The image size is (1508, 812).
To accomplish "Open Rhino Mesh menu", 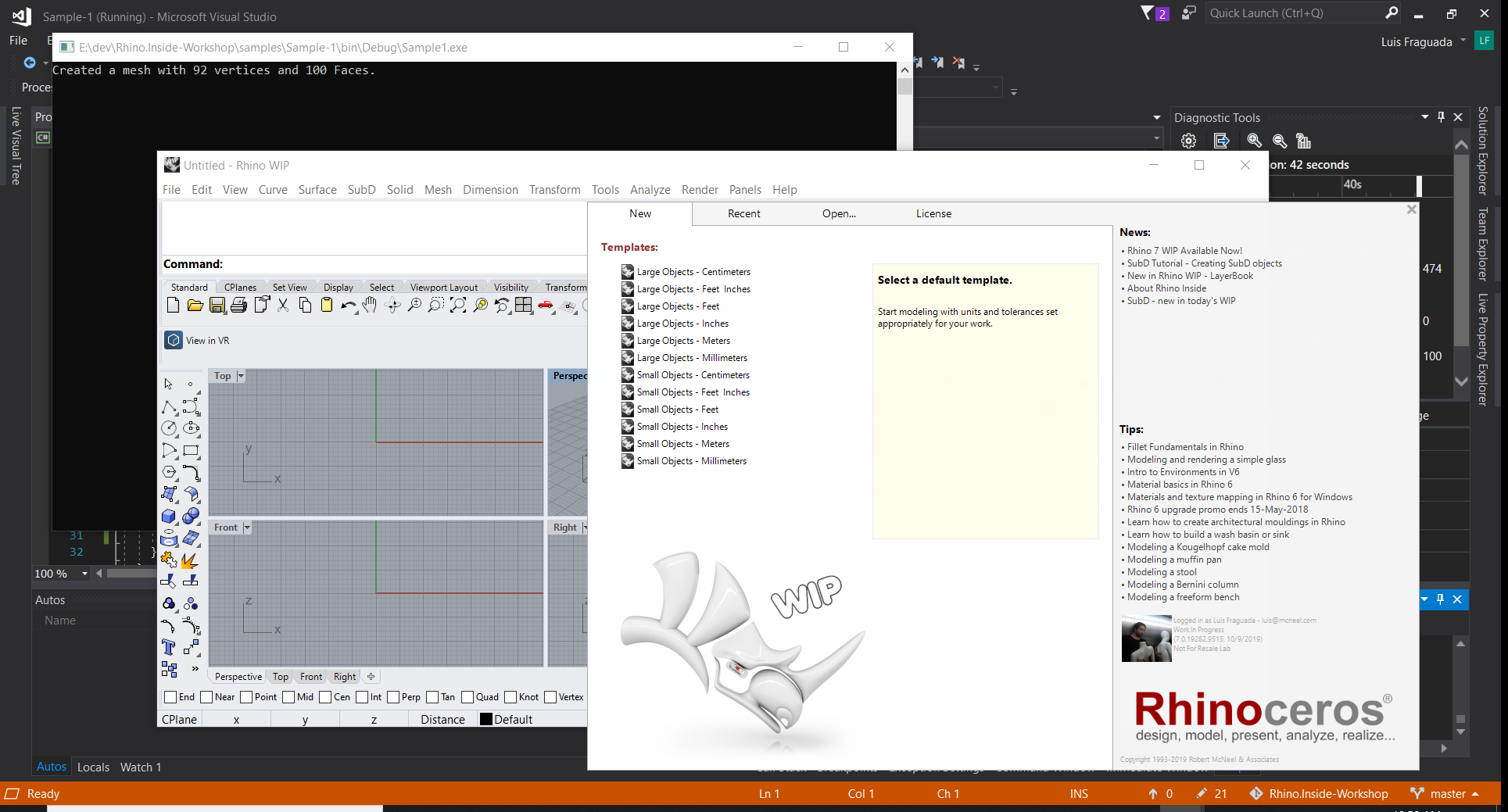I will click(x=438, y=190).
